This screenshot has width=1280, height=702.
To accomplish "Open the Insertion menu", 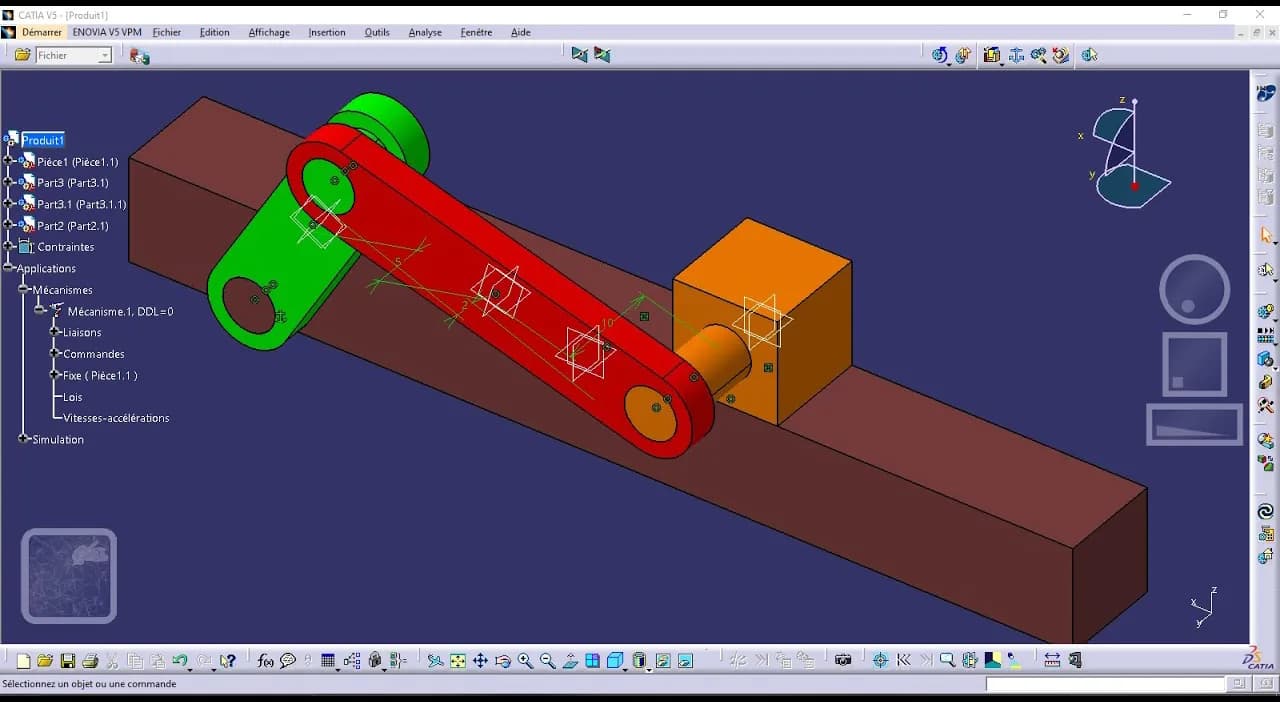I will coord(327,32).
